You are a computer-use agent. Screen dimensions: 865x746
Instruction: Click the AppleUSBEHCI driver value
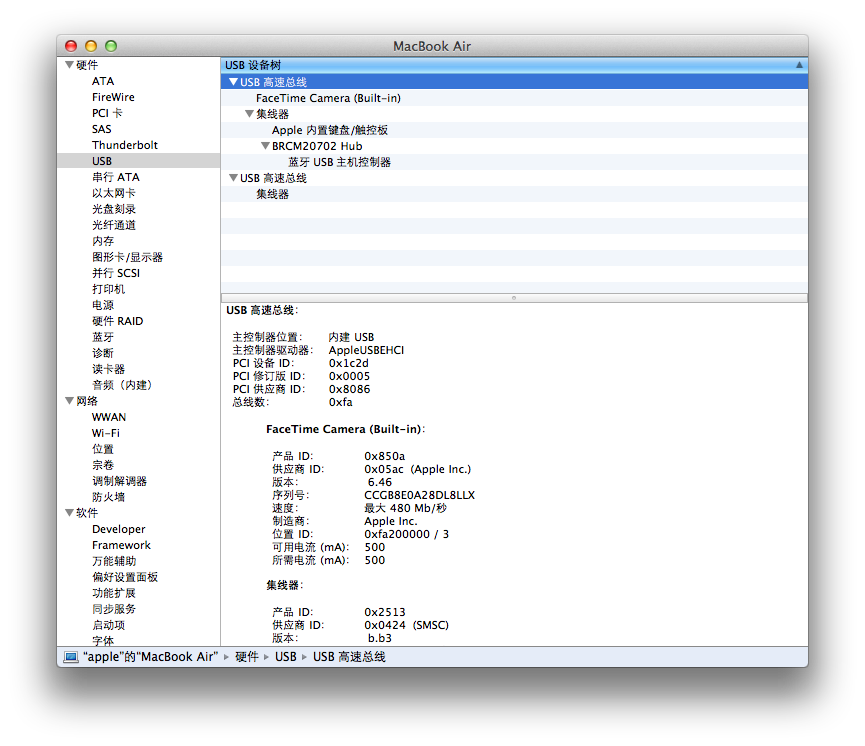click(366, 350)
